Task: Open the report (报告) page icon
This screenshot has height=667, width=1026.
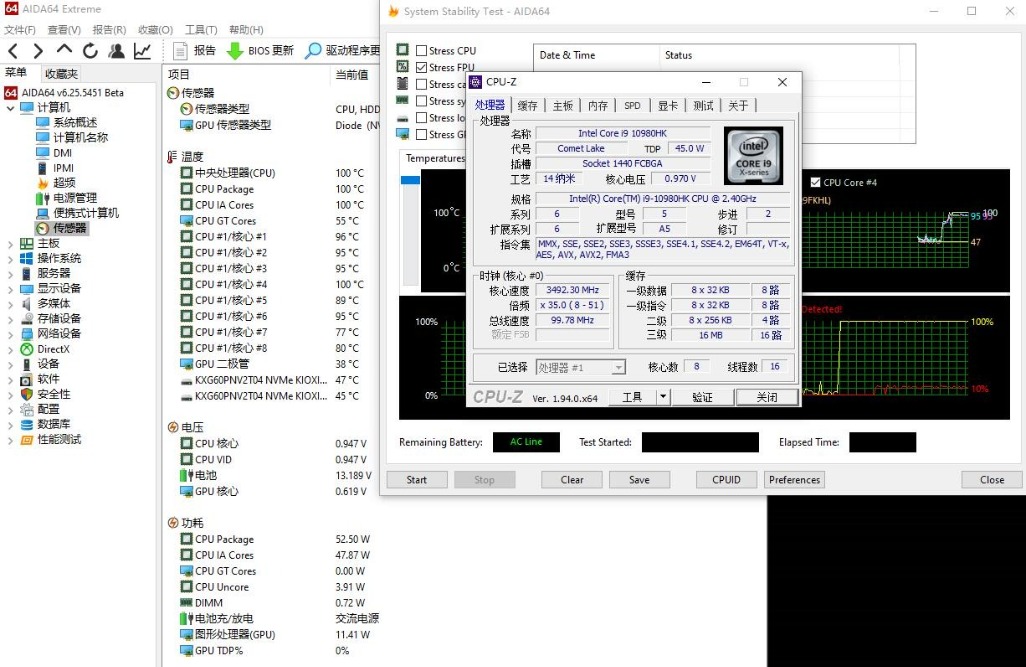Action: point(181,50)
